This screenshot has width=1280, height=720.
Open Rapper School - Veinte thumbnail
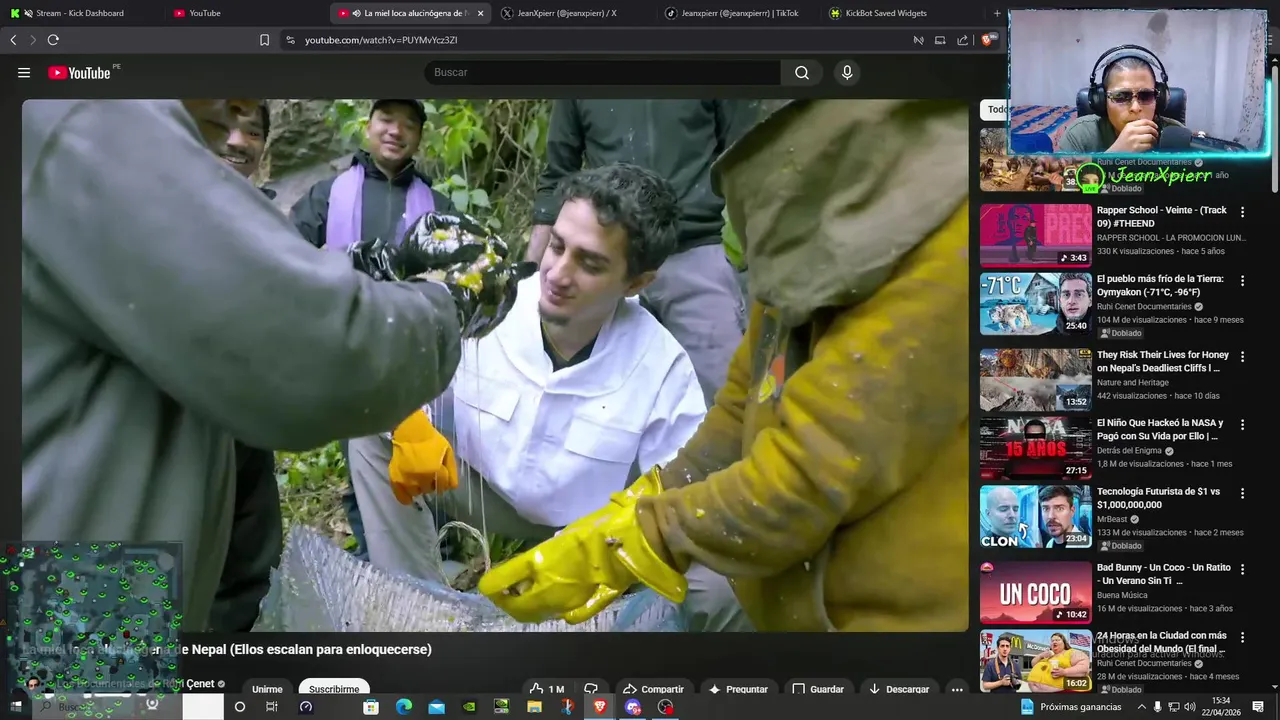pyautogui.click(x=1036, y=235)
